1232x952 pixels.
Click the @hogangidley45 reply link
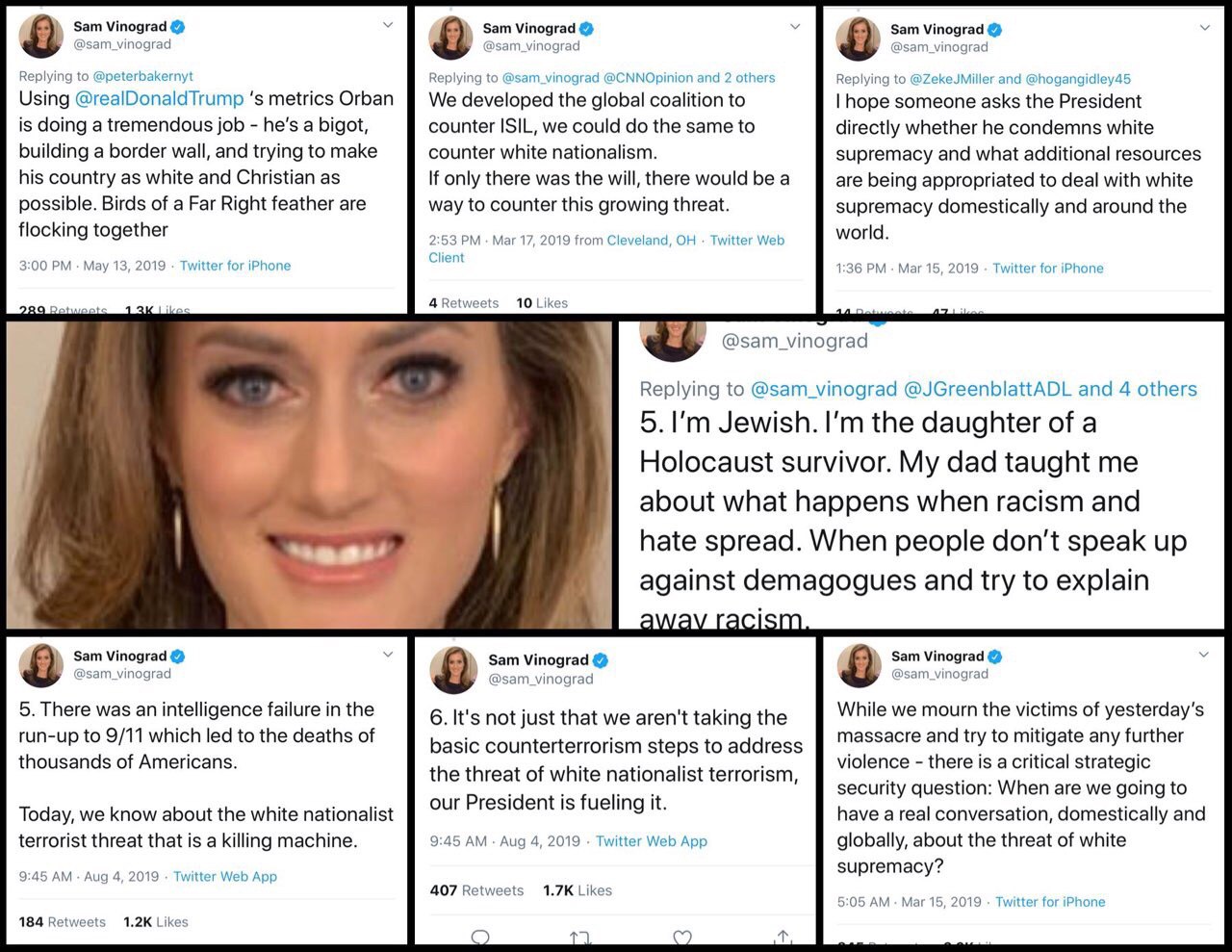pos(1078,79)
